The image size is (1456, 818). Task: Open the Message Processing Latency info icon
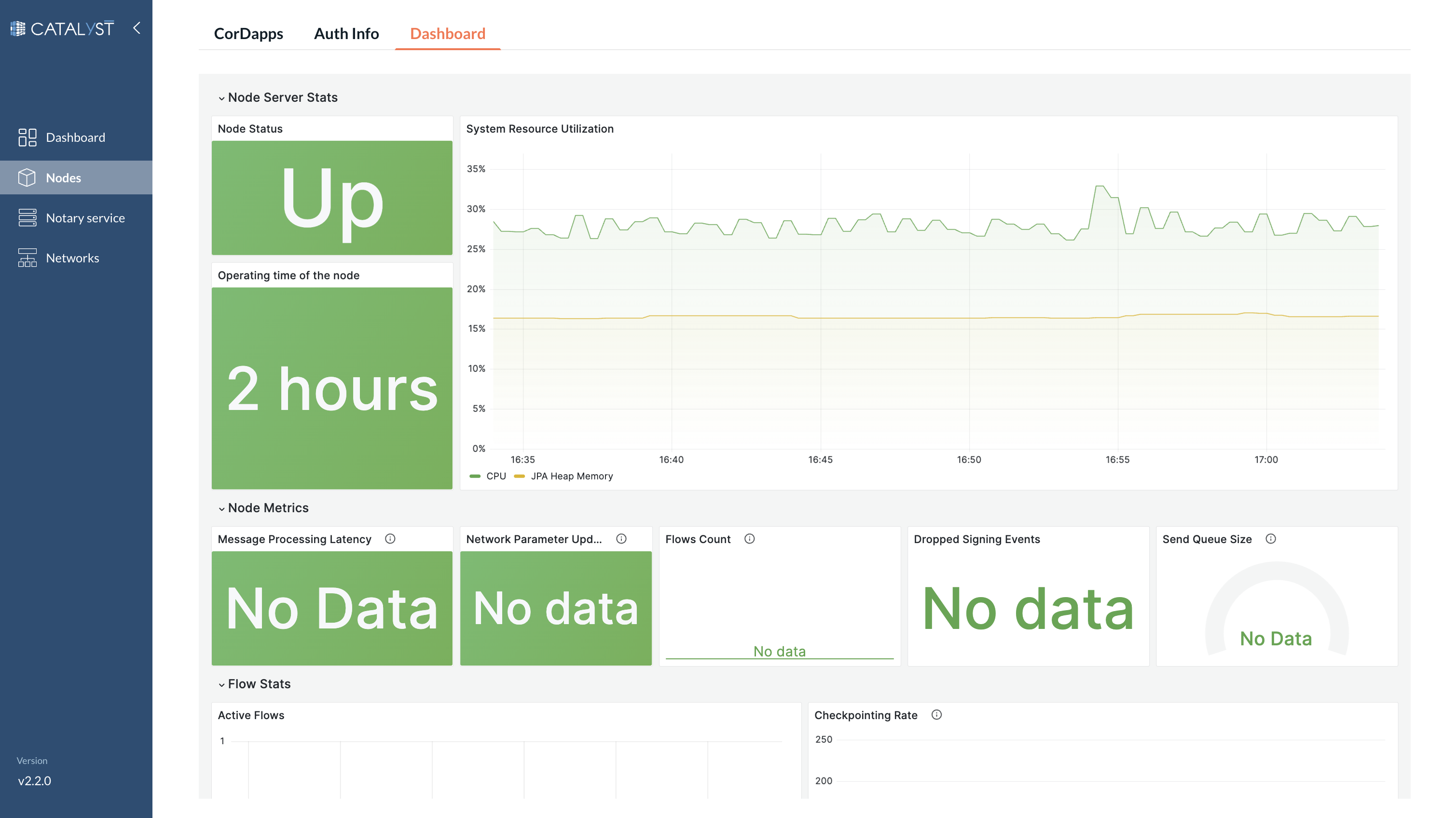[391, 538]
